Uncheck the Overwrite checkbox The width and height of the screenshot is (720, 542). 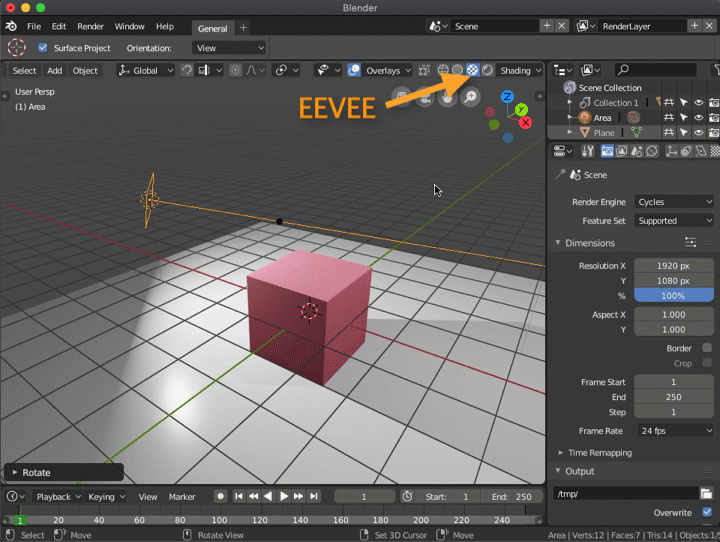(x=707, y=512)
